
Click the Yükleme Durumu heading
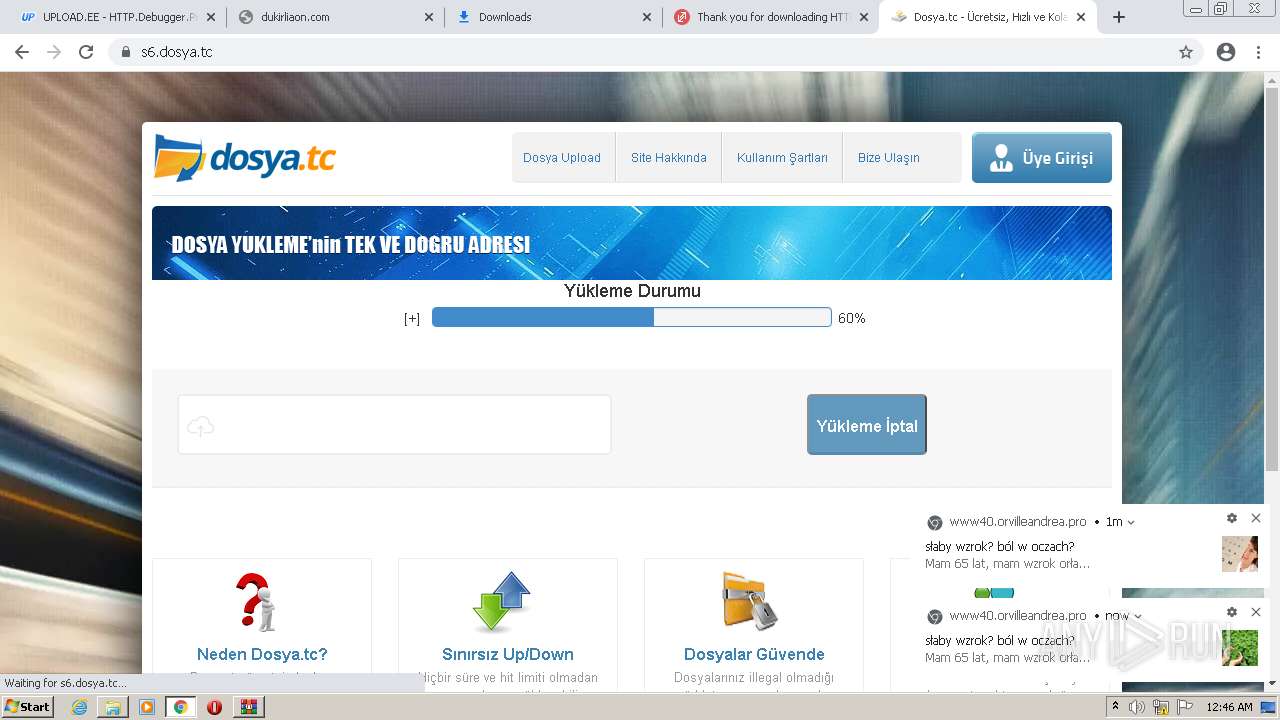[632, 291]
